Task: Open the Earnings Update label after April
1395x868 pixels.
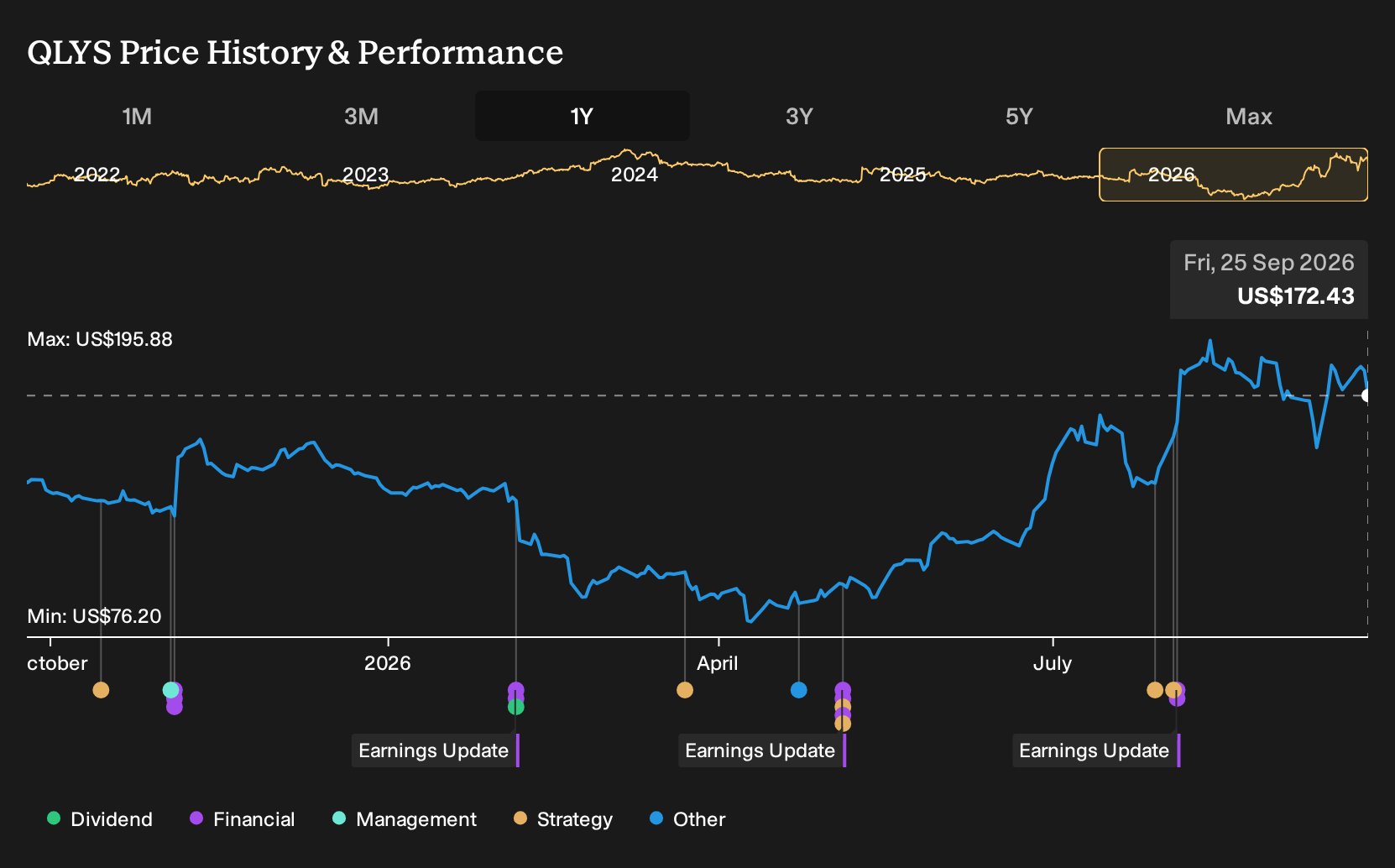Action: tap(762, 750)
